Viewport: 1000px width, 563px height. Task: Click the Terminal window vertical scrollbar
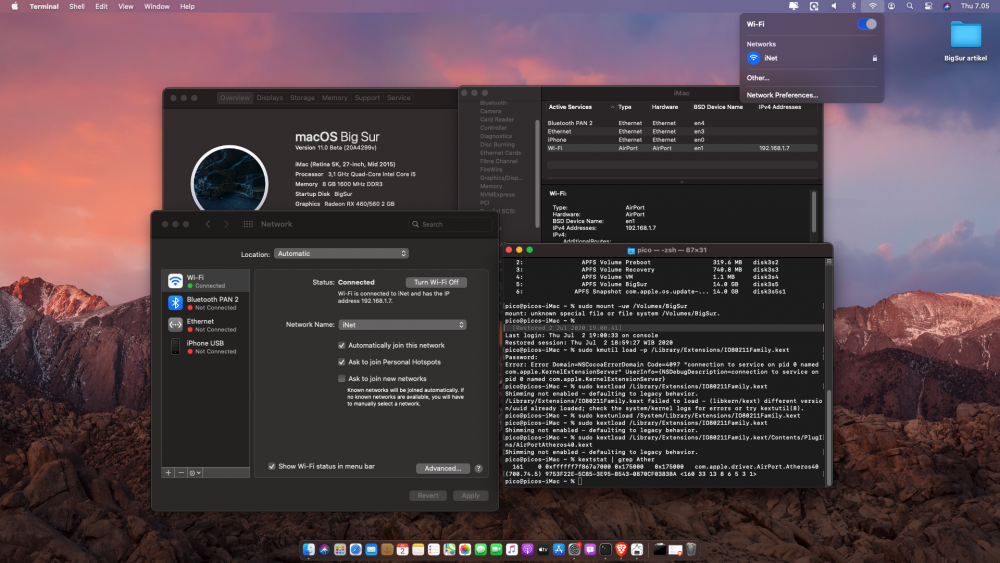pyautogui.click(x=828, y=437)
